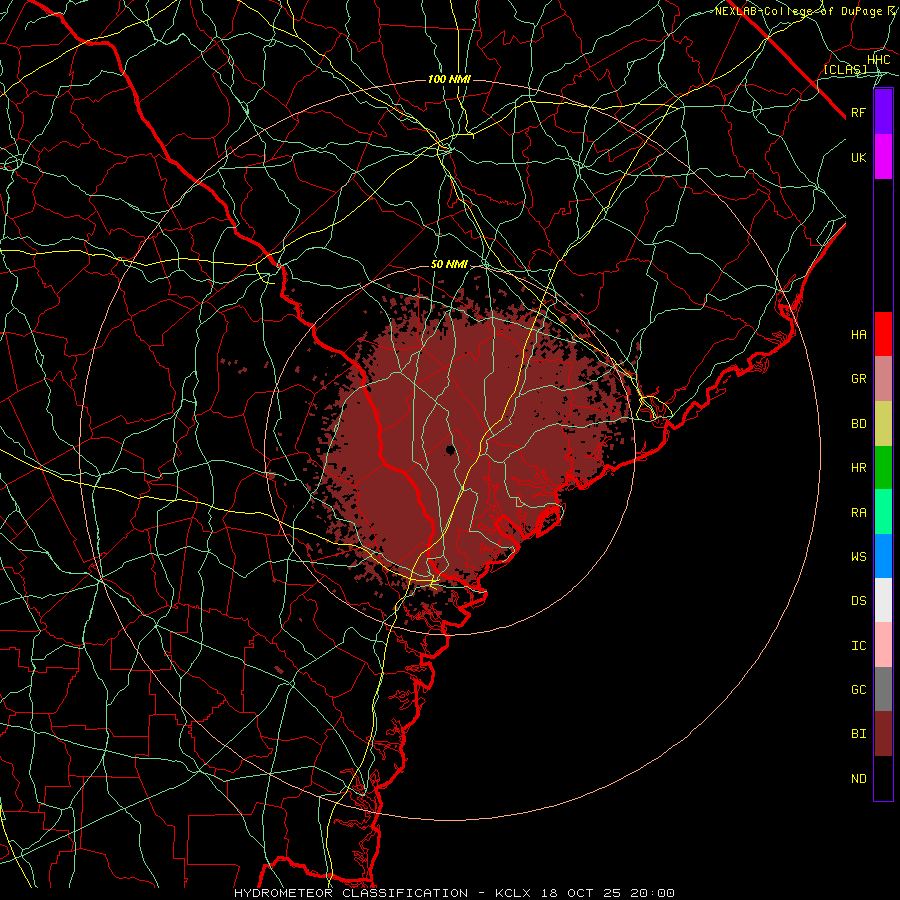Click the KCLX station identifier
Screen dimensions: 900x900
pyautogui.click(x=515, y=893)
